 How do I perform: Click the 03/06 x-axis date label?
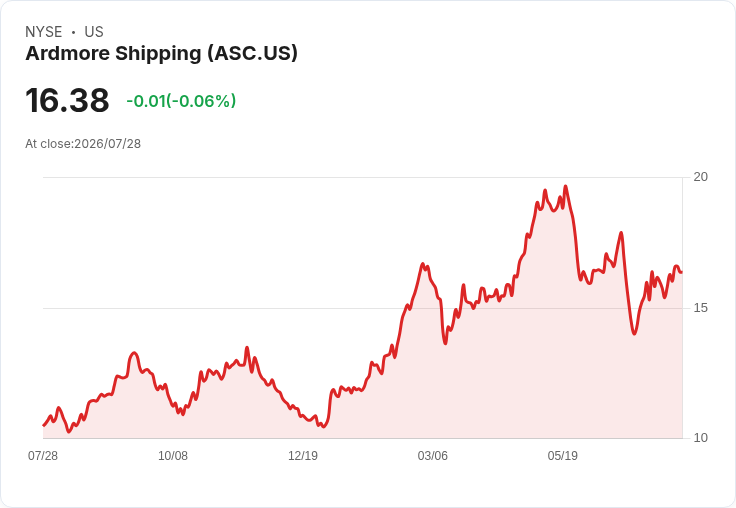433,456
